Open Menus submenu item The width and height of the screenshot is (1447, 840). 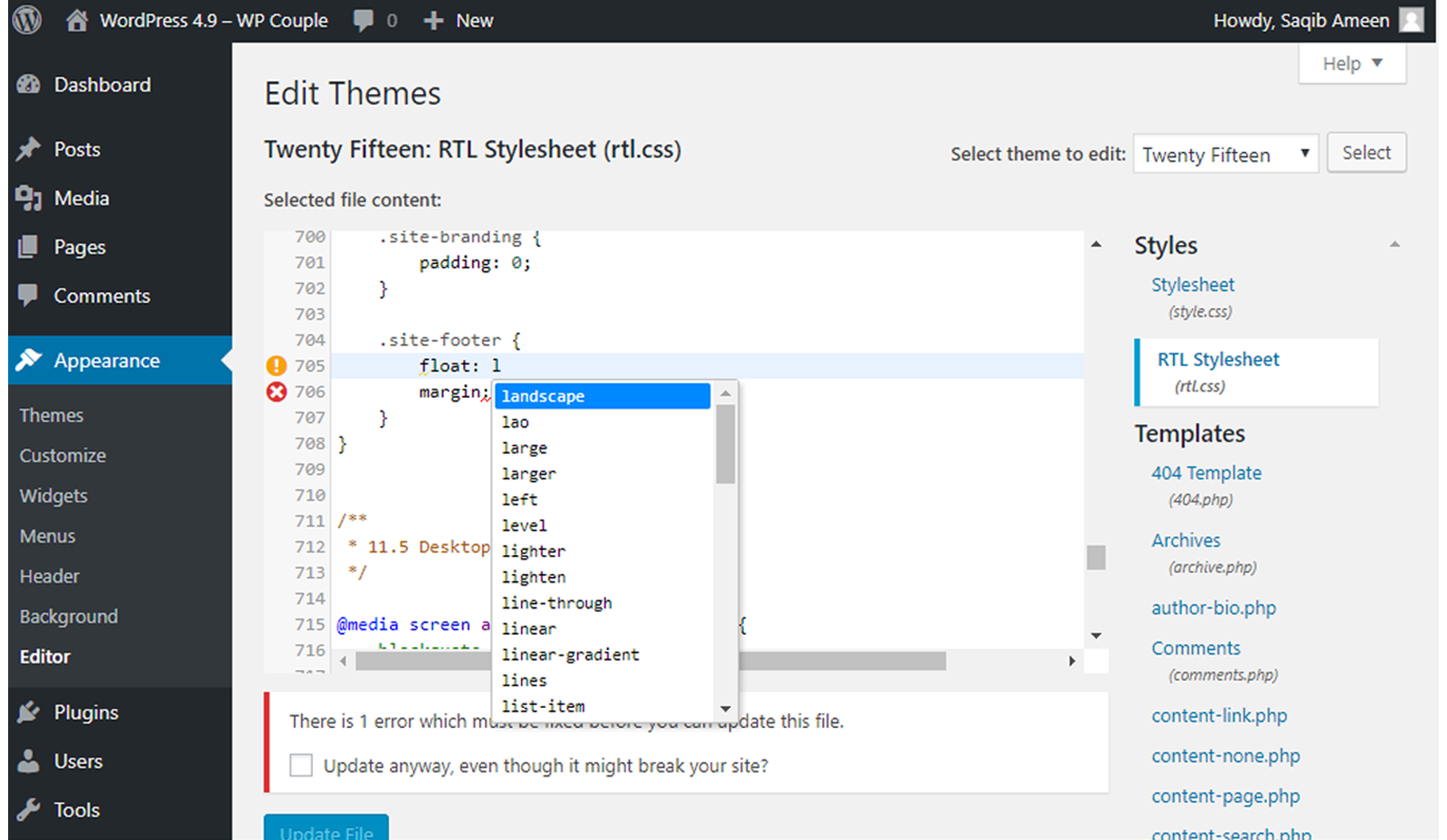[x=48, y=536]
